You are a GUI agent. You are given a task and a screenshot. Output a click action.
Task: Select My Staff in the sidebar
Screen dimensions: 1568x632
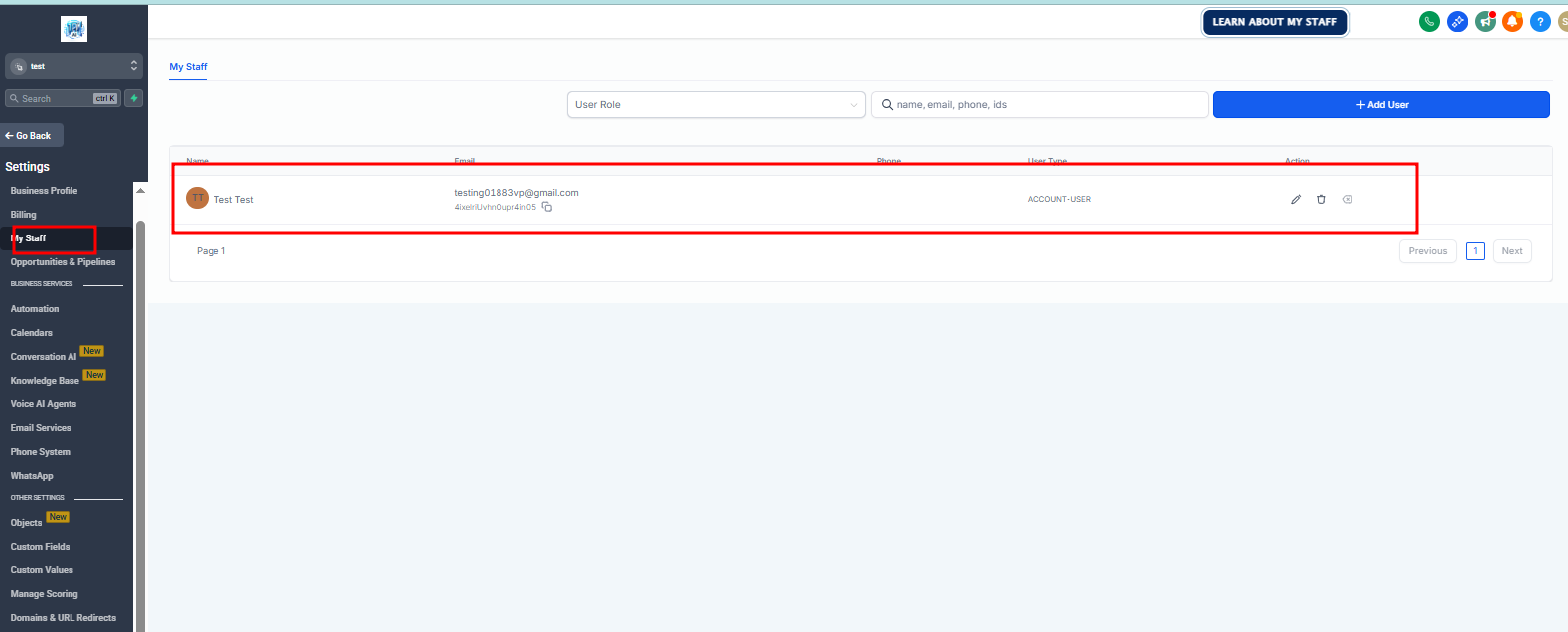[29, 238]
